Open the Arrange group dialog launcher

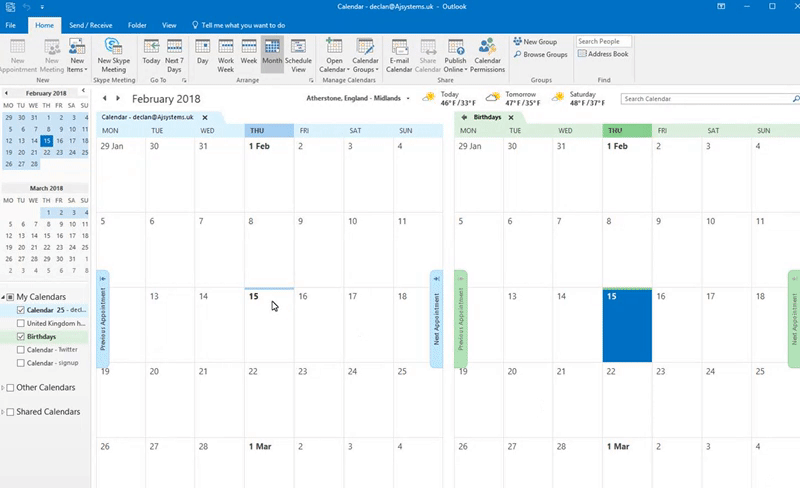point(311,81)
